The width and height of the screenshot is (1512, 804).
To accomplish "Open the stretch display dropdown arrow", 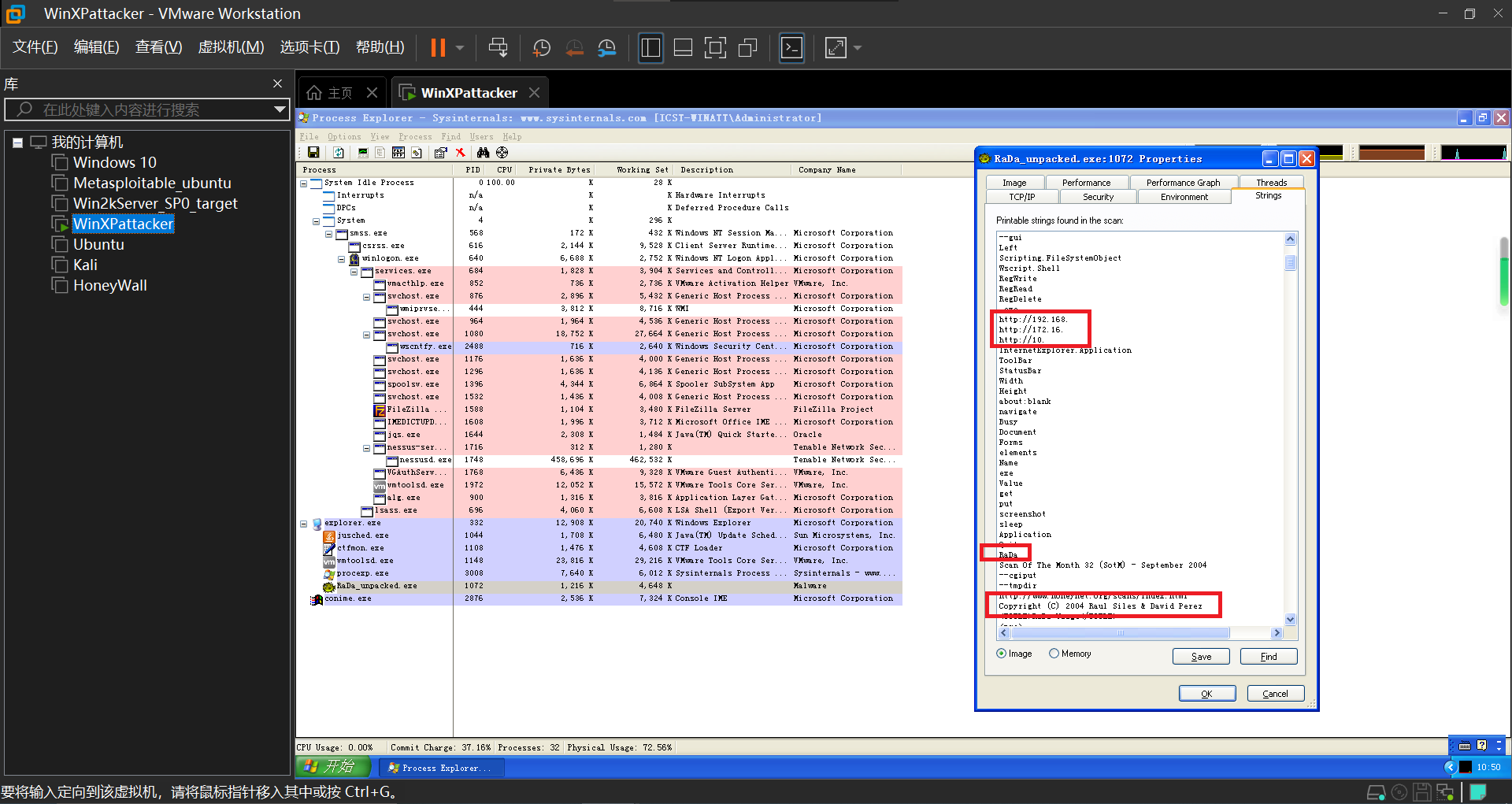I will (858, 48).
